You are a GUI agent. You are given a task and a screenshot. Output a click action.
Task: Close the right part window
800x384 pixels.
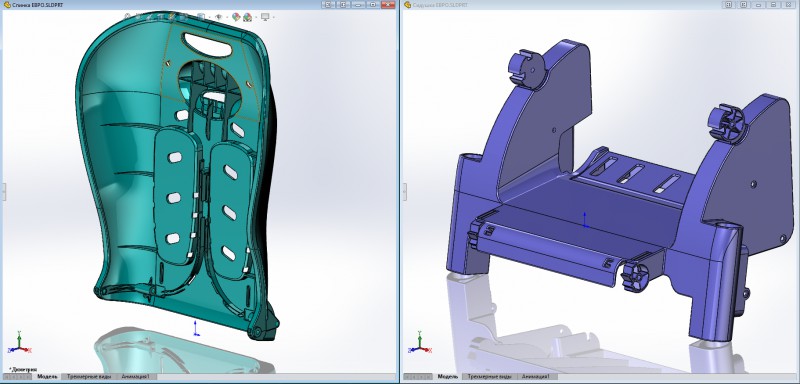pos(789,4)
